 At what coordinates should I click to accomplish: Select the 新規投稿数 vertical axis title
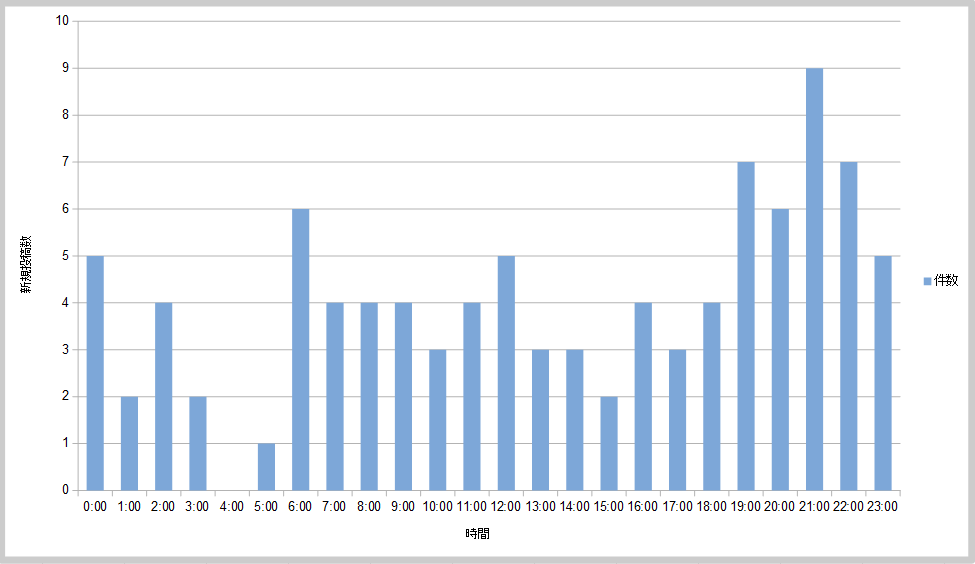click(x=27, y=266)
